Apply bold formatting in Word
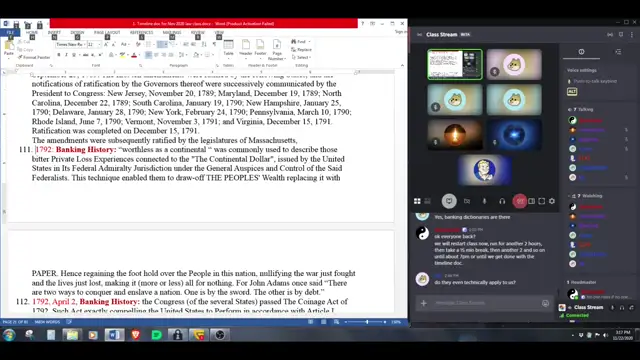The width and height of the screenshot is (640, 360). 59,55
